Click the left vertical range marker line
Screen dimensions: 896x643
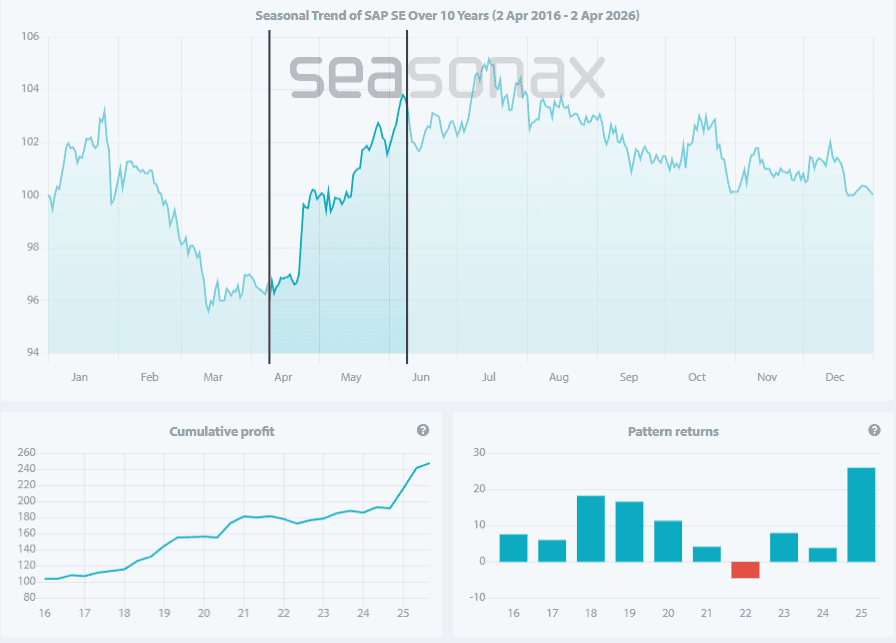click(x=269, y=200)
